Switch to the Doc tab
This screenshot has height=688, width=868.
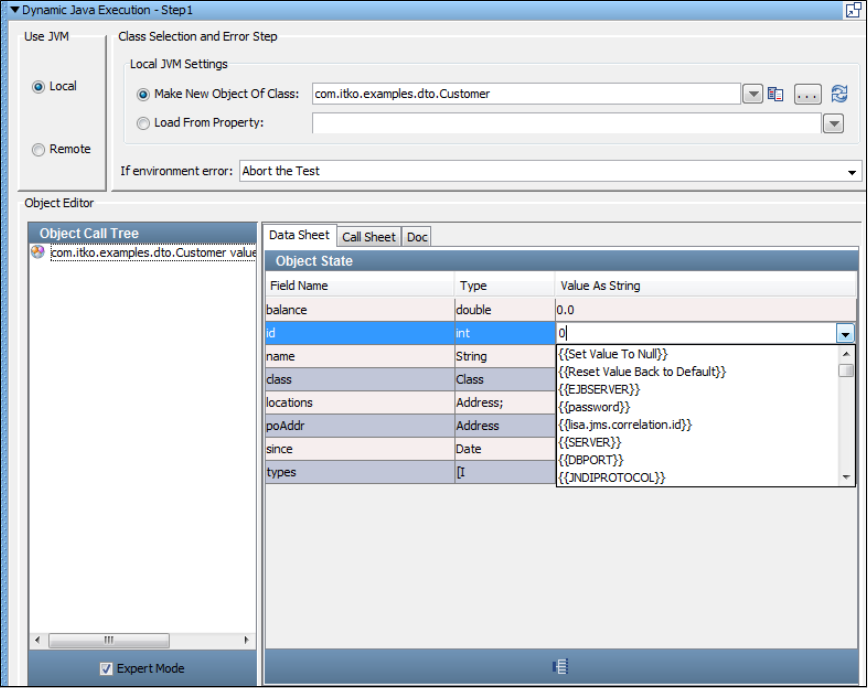tap(417, 237)
